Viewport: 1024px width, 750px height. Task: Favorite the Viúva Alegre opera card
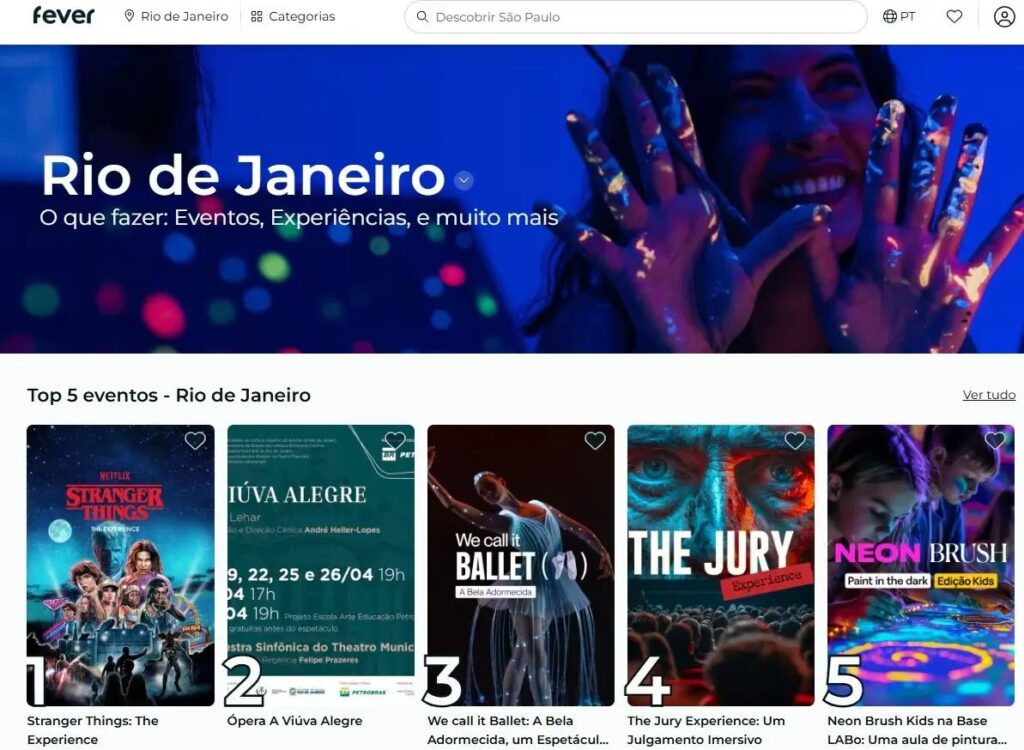click(395, 441)
